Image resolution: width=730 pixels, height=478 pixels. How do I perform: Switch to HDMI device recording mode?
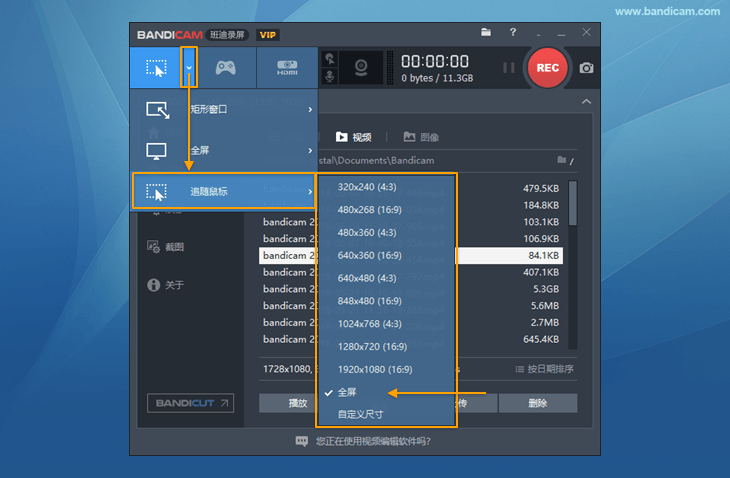[287, 67]
